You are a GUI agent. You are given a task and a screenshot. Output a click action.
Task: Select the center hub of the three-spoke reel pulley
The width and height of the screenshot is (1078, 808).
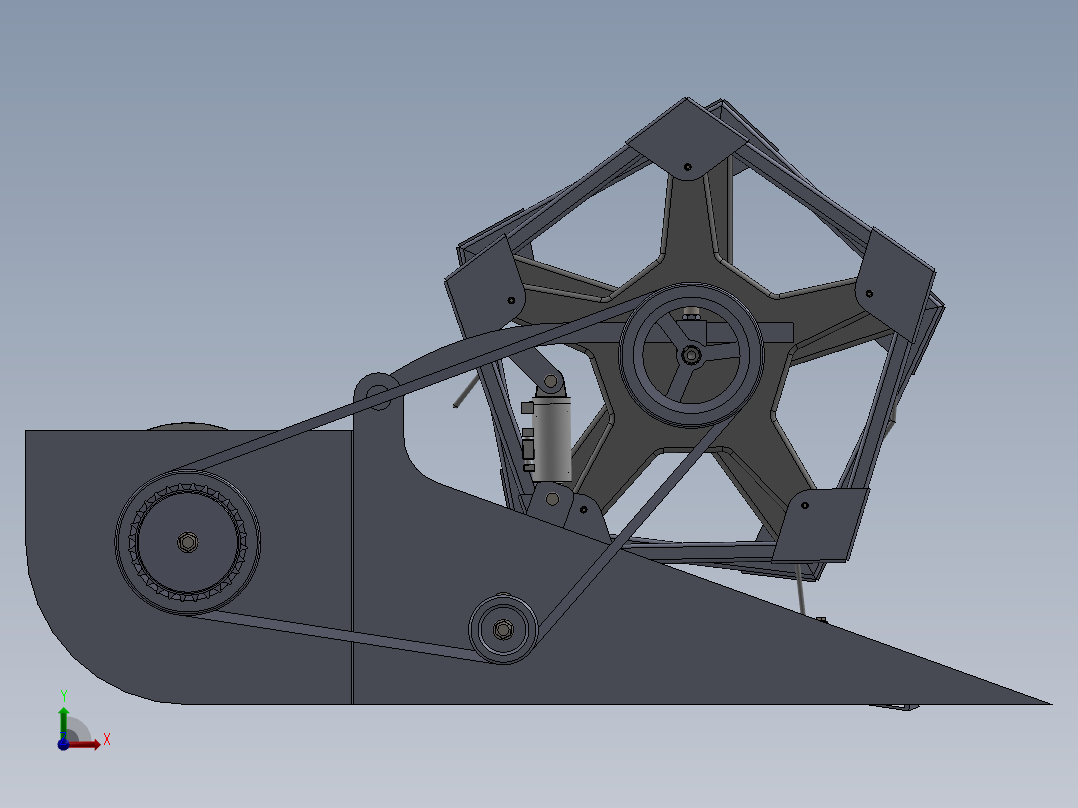[x=691, y=356]
